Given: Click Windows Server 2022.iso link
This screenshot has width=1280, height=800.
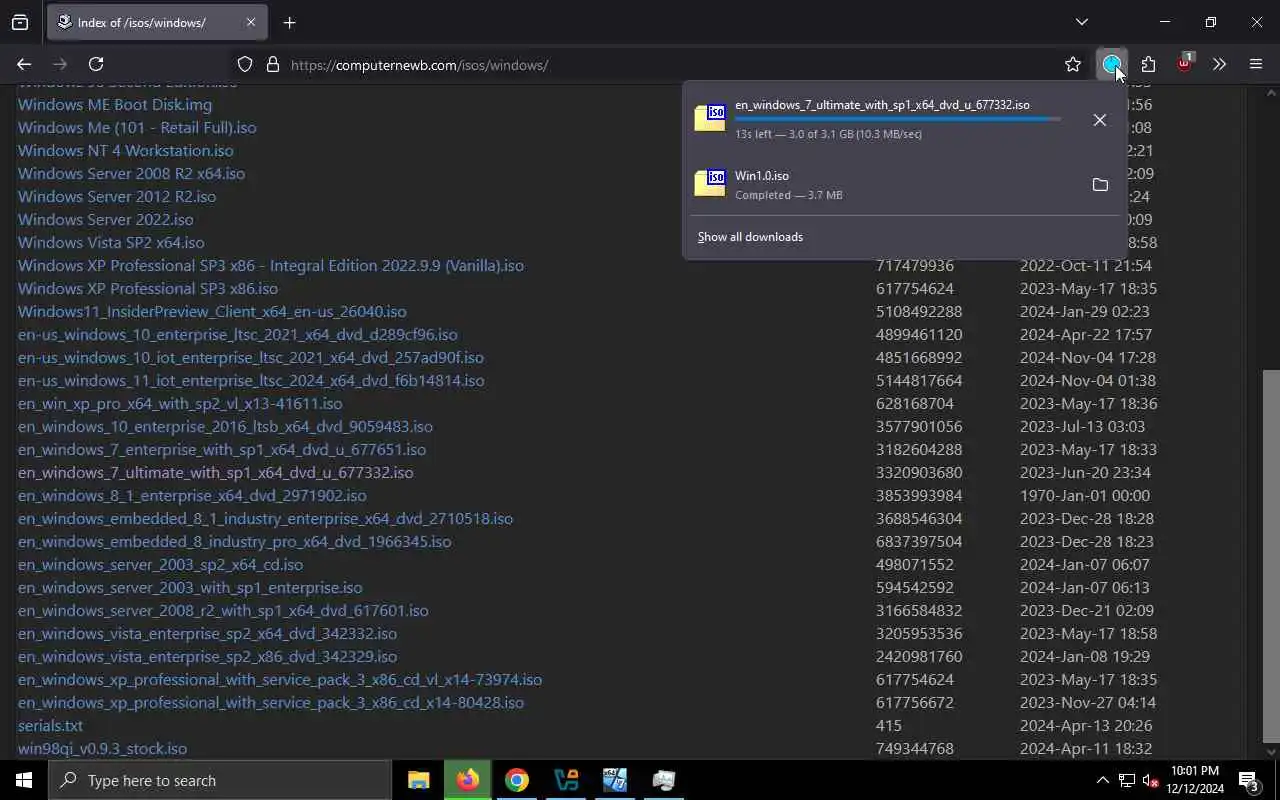Looking at the screenshot, I should point(106,219).
